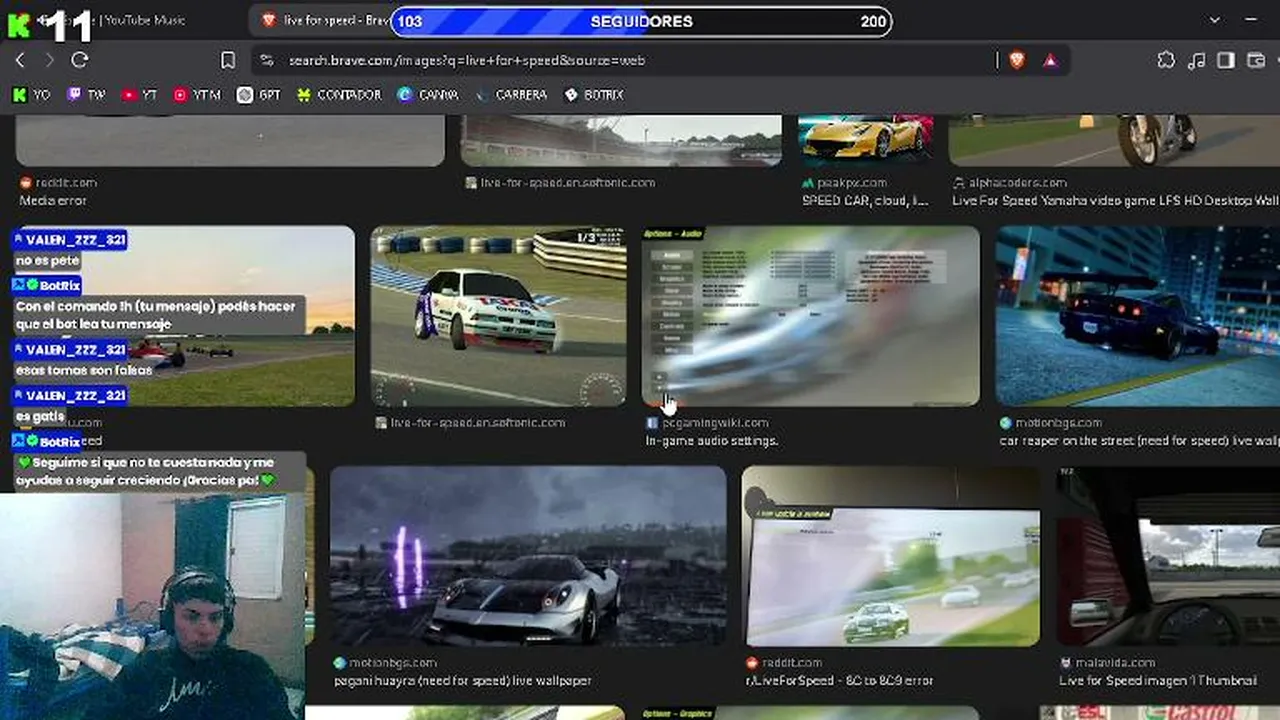
Task: Click the 'r/LiveForSpeed - 8C to 8C9 error' caption
Action: click(x=840, y=681)
